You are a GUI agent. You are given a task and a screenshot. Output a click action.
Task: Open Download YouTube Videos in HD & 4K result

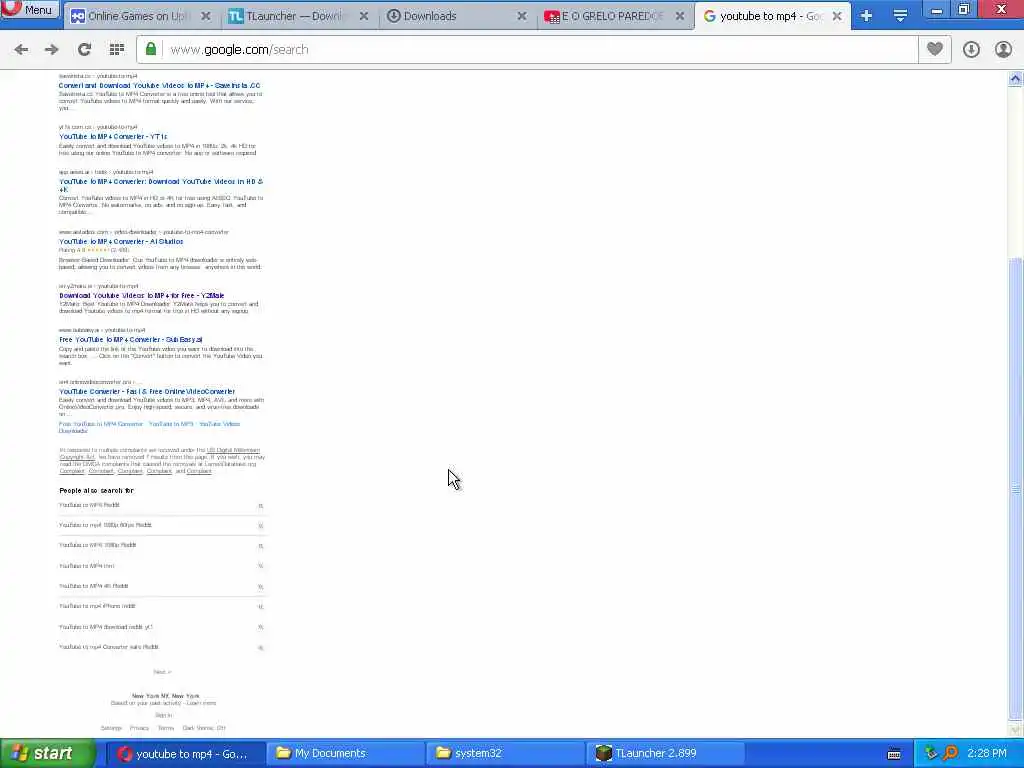(161, 185)
